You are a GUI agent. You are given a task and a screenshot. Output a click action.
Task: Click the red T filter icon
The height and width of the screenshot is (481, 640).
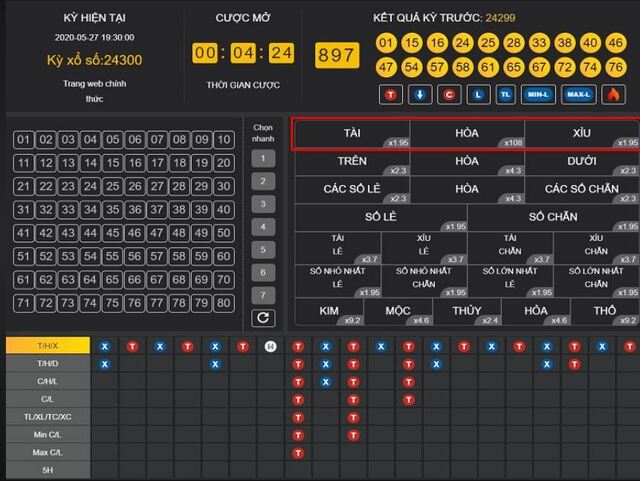tap(389, 95)
